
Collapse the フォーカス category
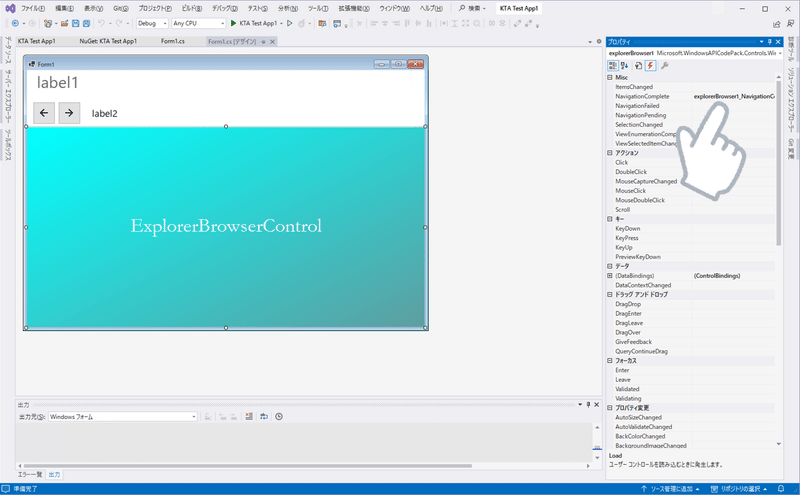[x=610, y=361]
